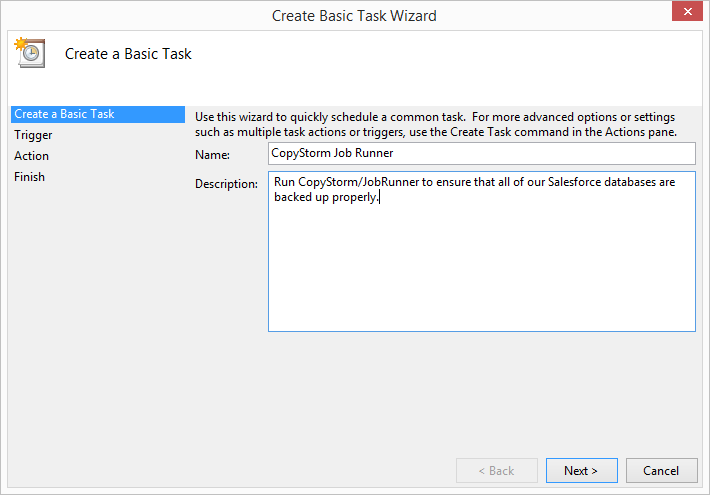Place cursor after 'properly.' in description

(380, 197)
